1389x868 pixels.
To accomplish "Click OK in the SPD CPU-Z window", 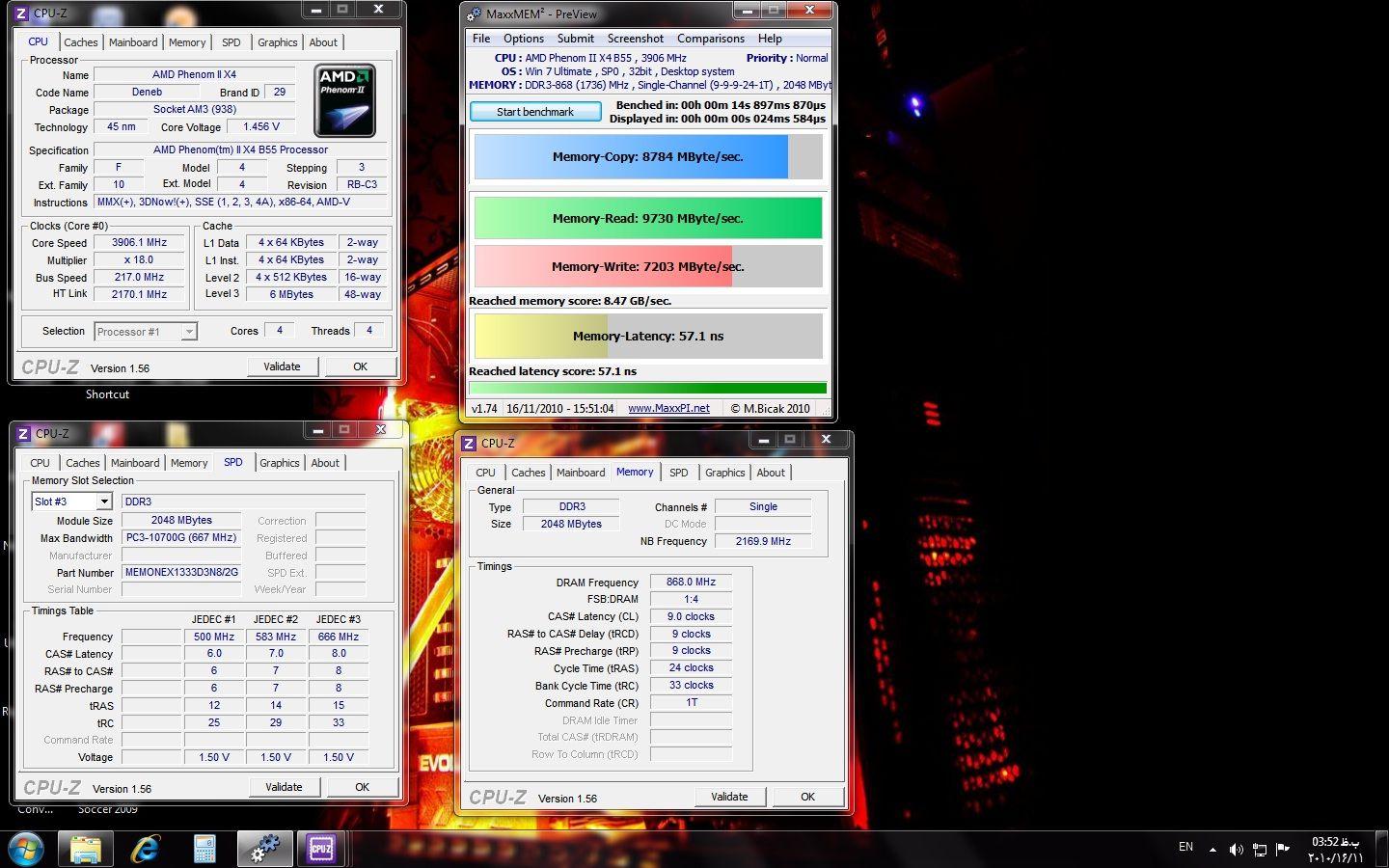I will 362,787.
